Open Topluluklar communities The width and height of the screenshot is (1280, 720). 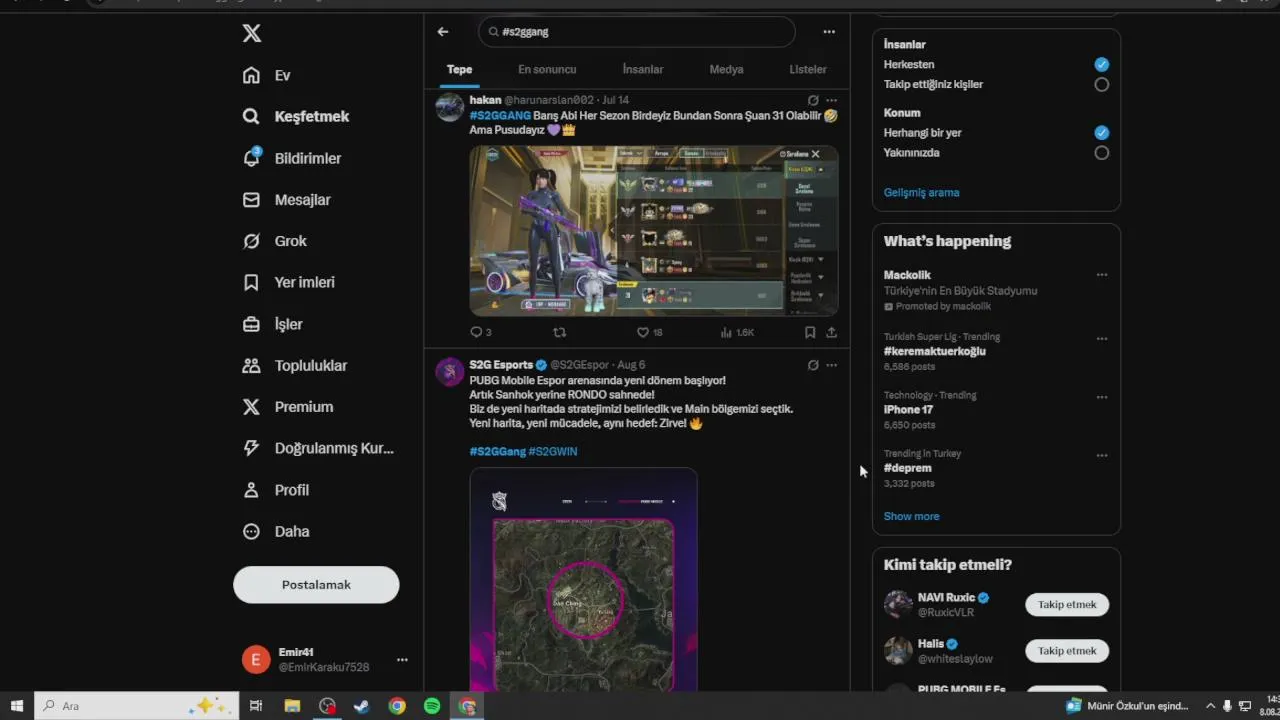[295, 366]
